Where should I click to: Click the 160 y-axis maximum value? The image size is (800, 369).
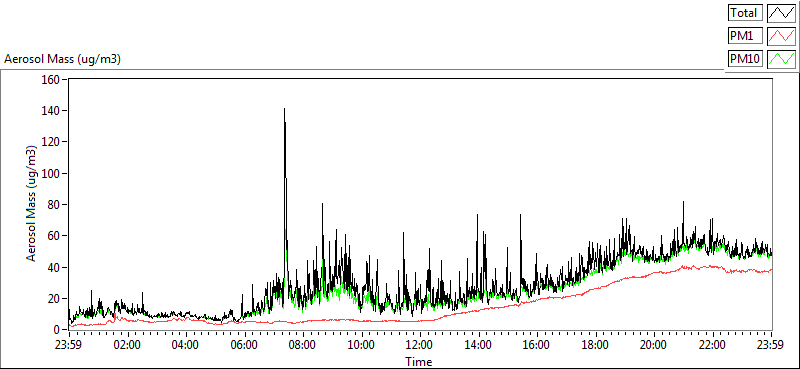[53, 79]
